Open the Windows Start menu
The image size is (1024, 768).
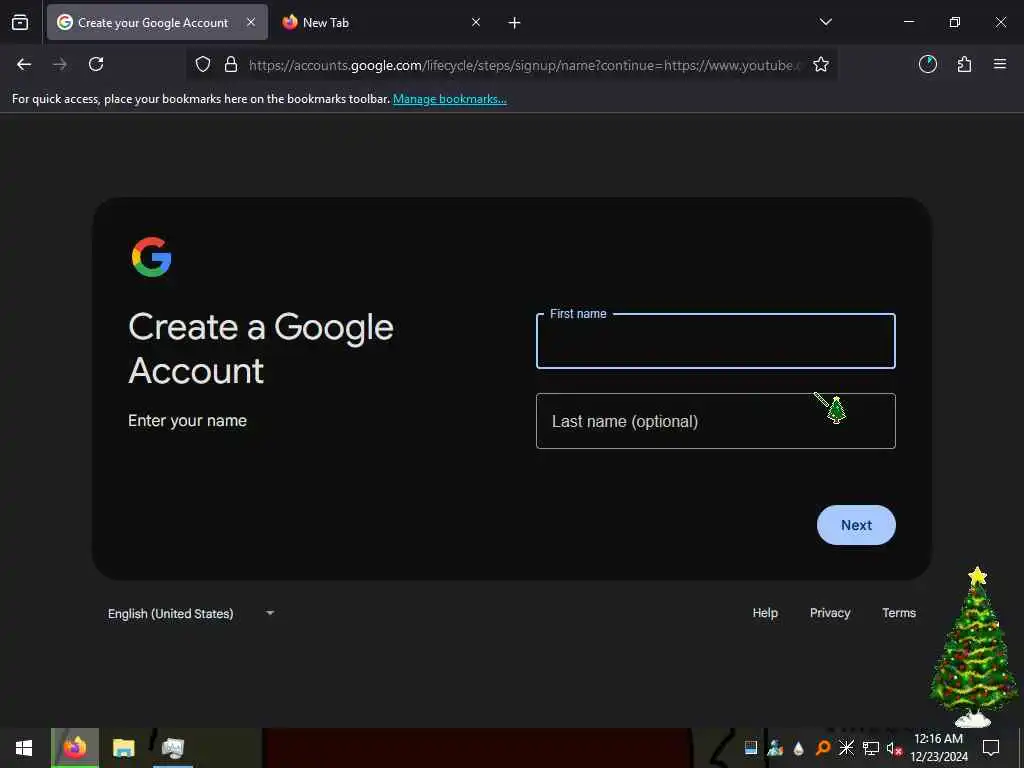tap(24, 748)
